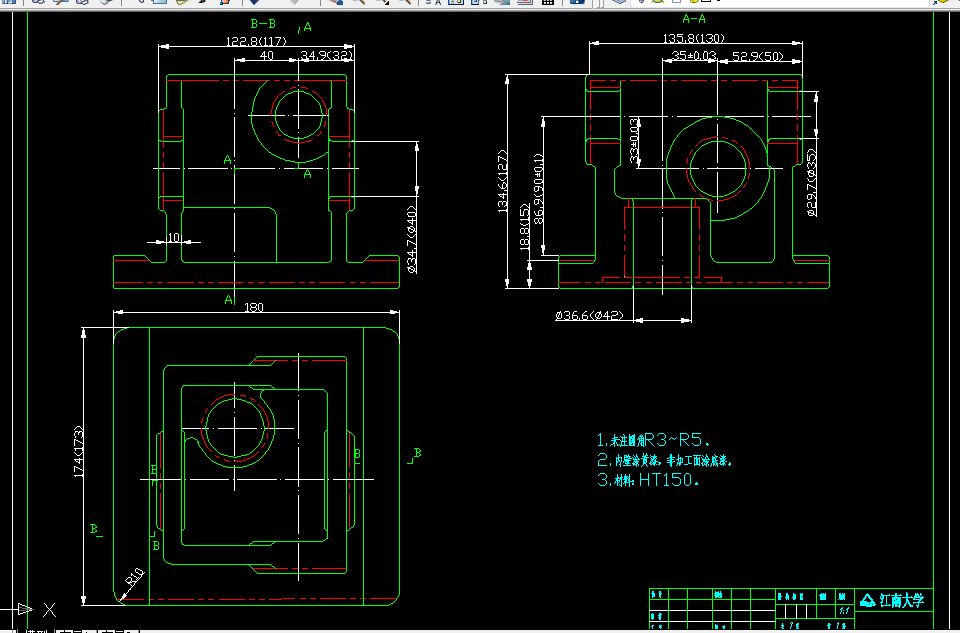Pick the 122.8(117) width dimension text
The image size is (960, 633).
pyautogui.click(x=257, y=41)
